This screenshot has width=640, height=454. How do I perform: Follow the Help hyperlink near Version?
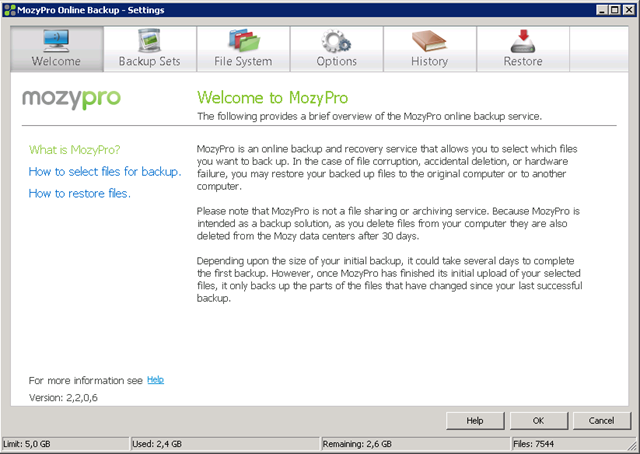156,380
